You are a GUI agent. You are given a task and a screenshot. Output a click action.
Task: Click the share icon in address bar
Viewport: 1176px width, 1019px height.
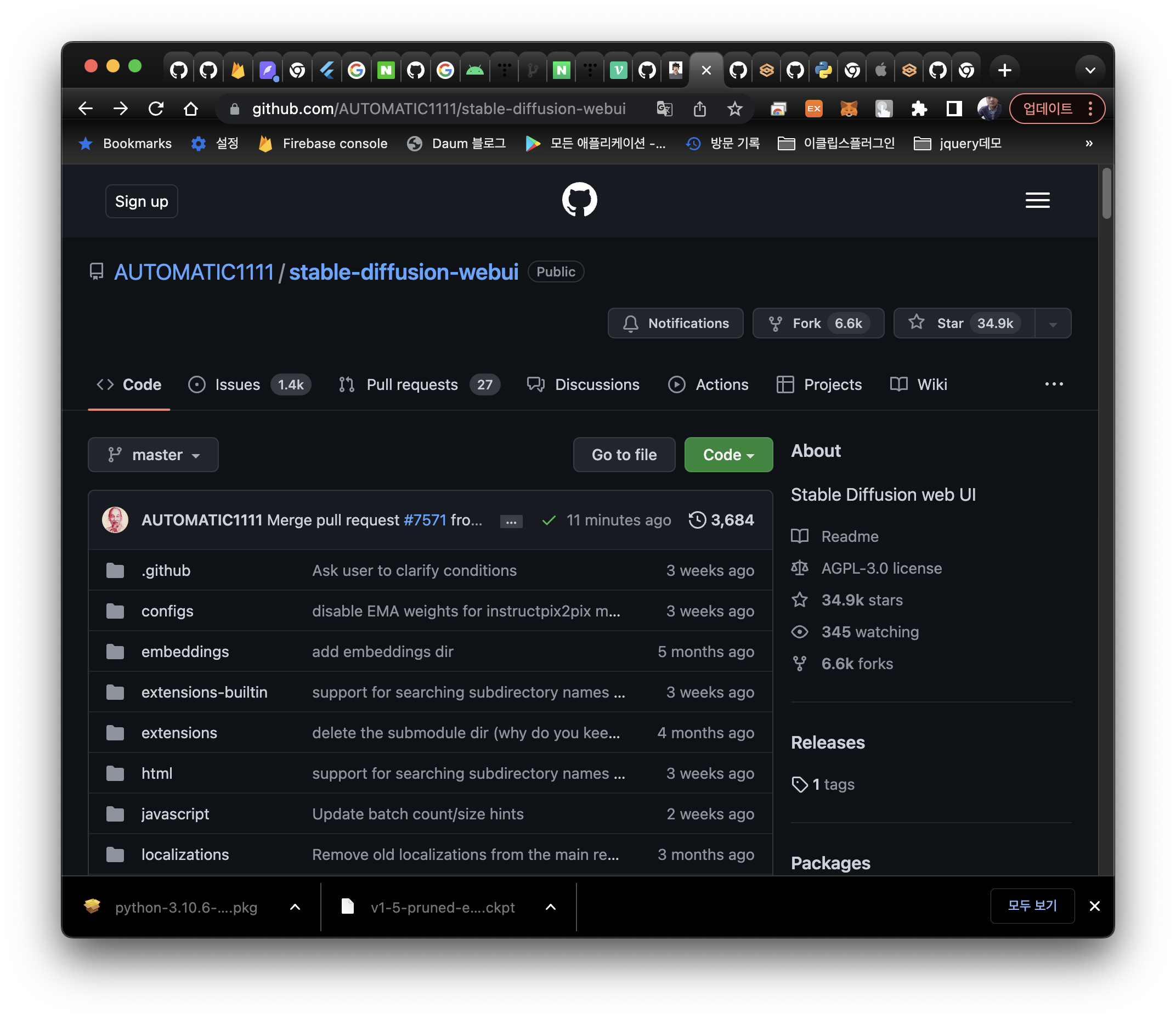coord(699,109)
